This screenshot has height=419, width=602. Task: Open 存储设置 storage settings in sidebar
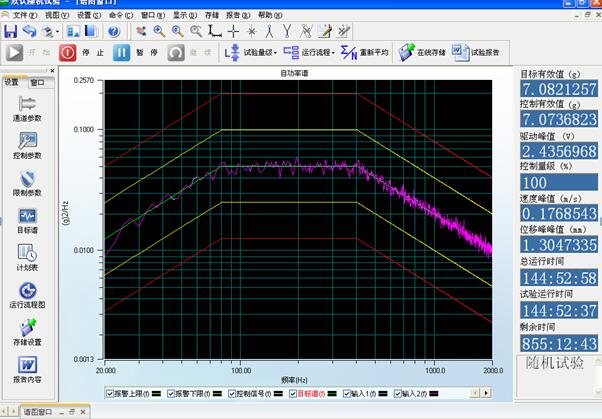27,333
